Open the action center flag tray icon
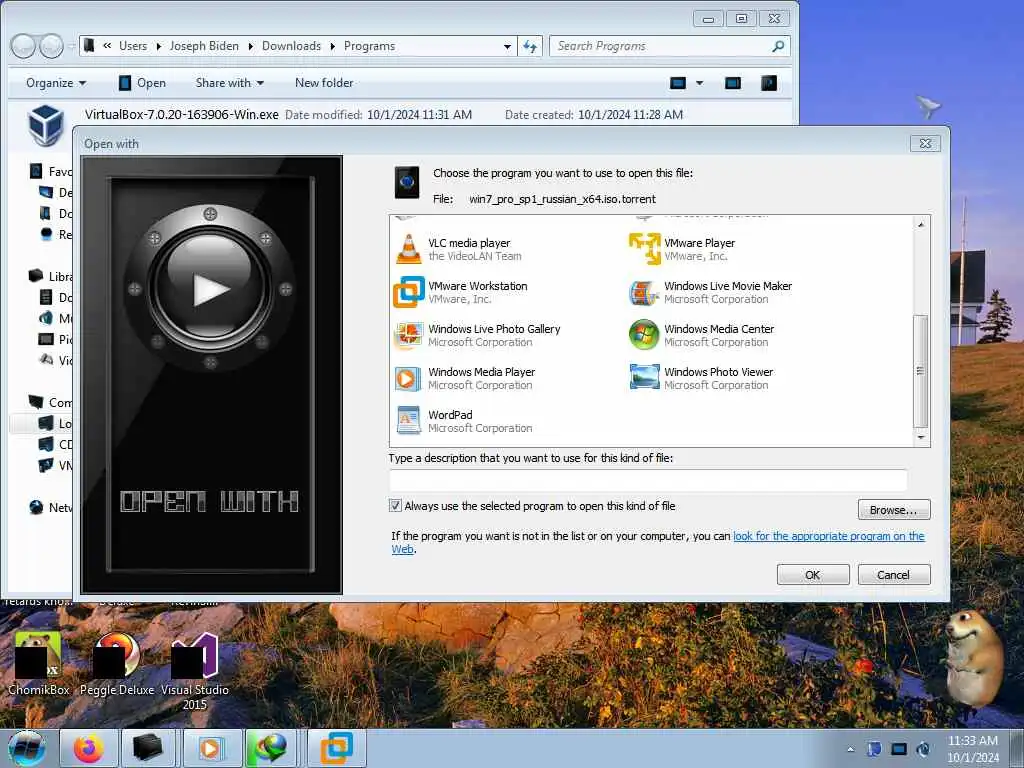Screen dimensions: 1024x768 coord(874,749)
